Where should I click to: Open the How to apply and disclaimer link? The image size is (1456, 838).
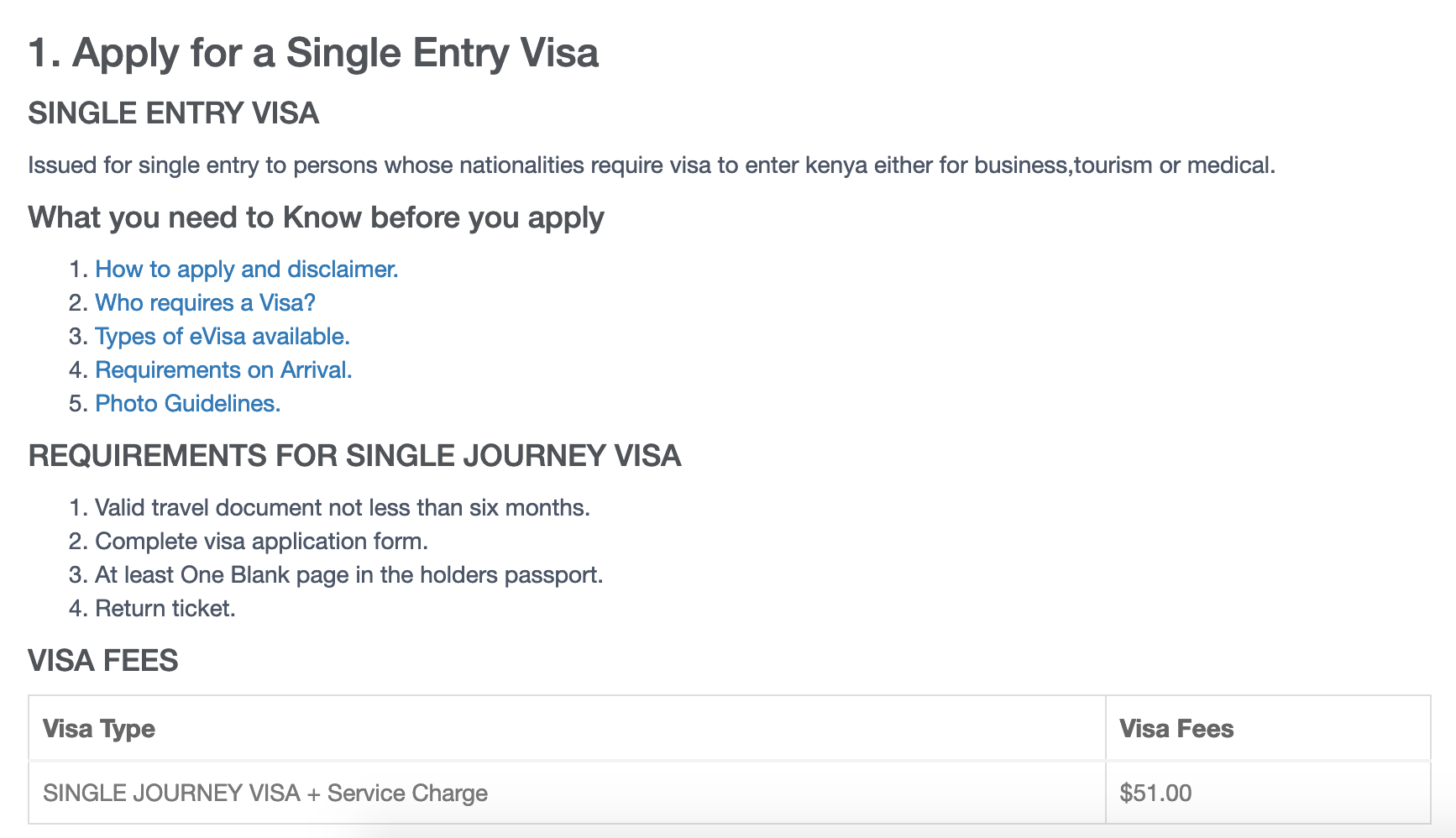(x=246, y=270)
